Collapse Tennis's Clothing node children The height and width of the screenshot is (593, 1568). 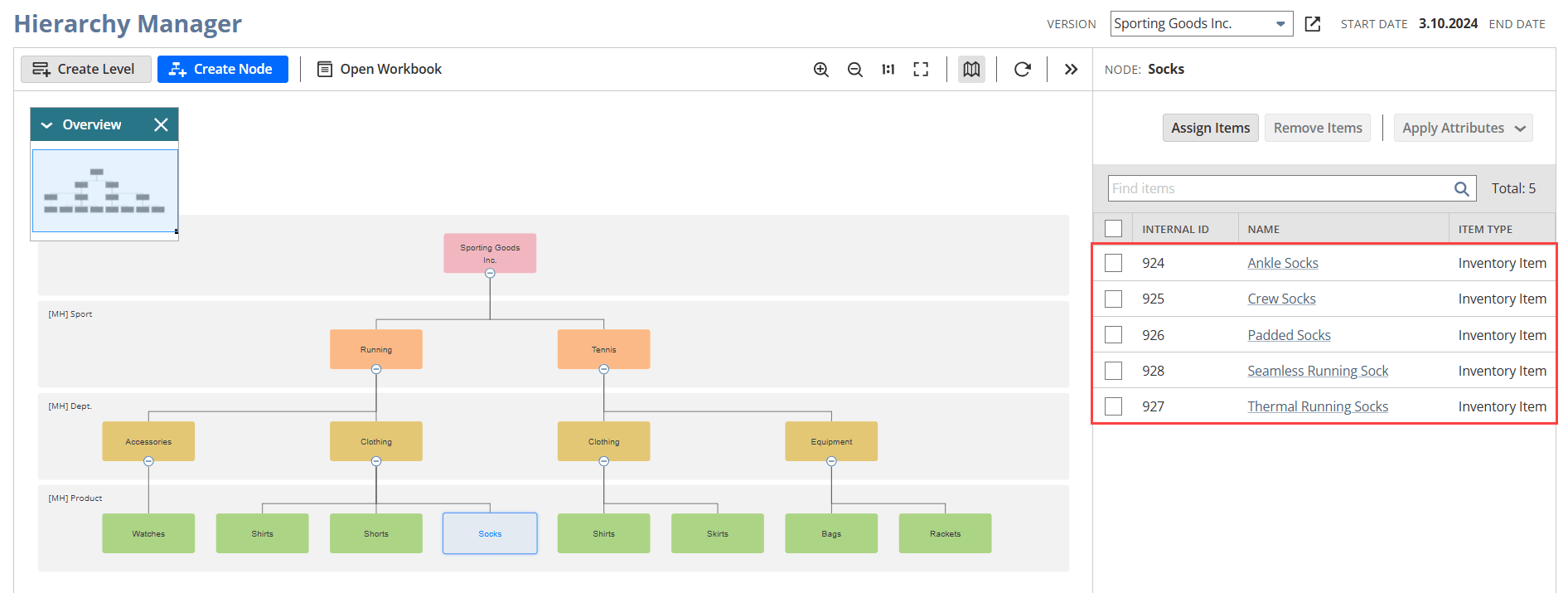[603, 461]
